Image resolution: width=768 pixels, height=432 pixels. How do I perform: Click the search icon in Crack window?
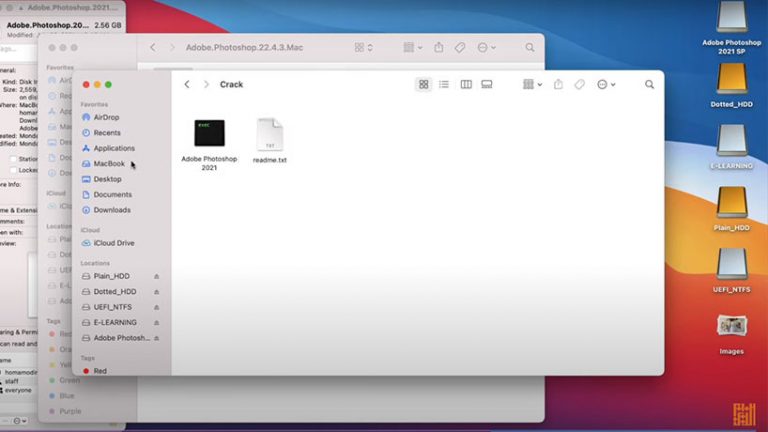pyautogui.click(x=649, y=84)
